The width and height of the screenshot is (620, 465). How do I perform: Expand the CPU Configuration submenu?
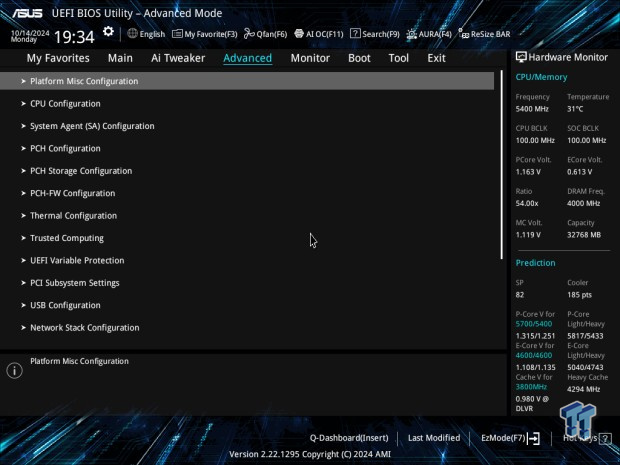65,103
